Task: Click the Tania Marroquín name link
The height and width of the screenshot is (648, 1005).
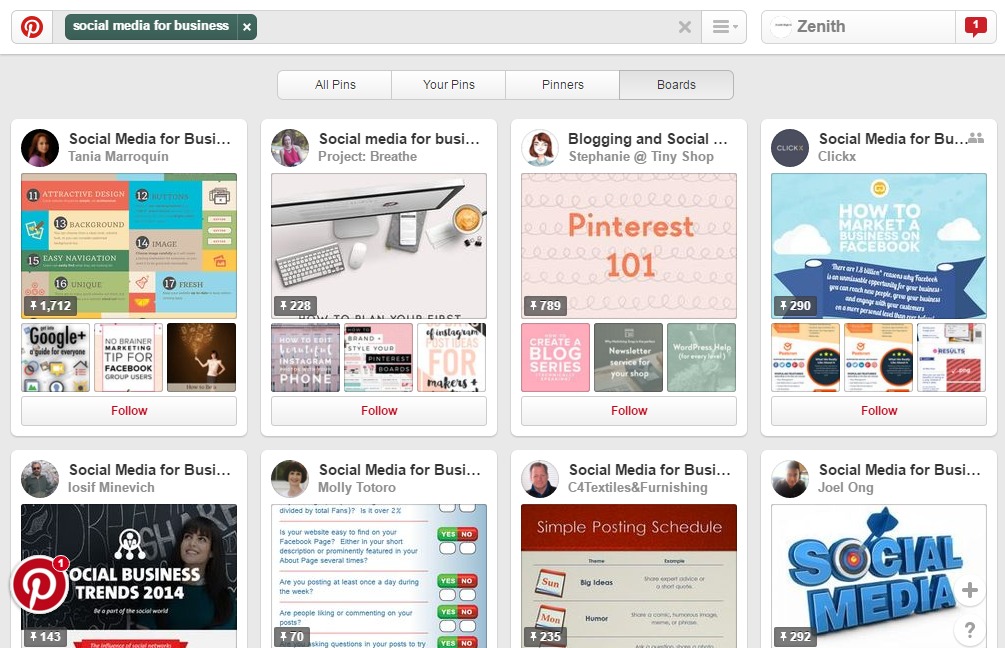Action: click(x=119, y=157)
